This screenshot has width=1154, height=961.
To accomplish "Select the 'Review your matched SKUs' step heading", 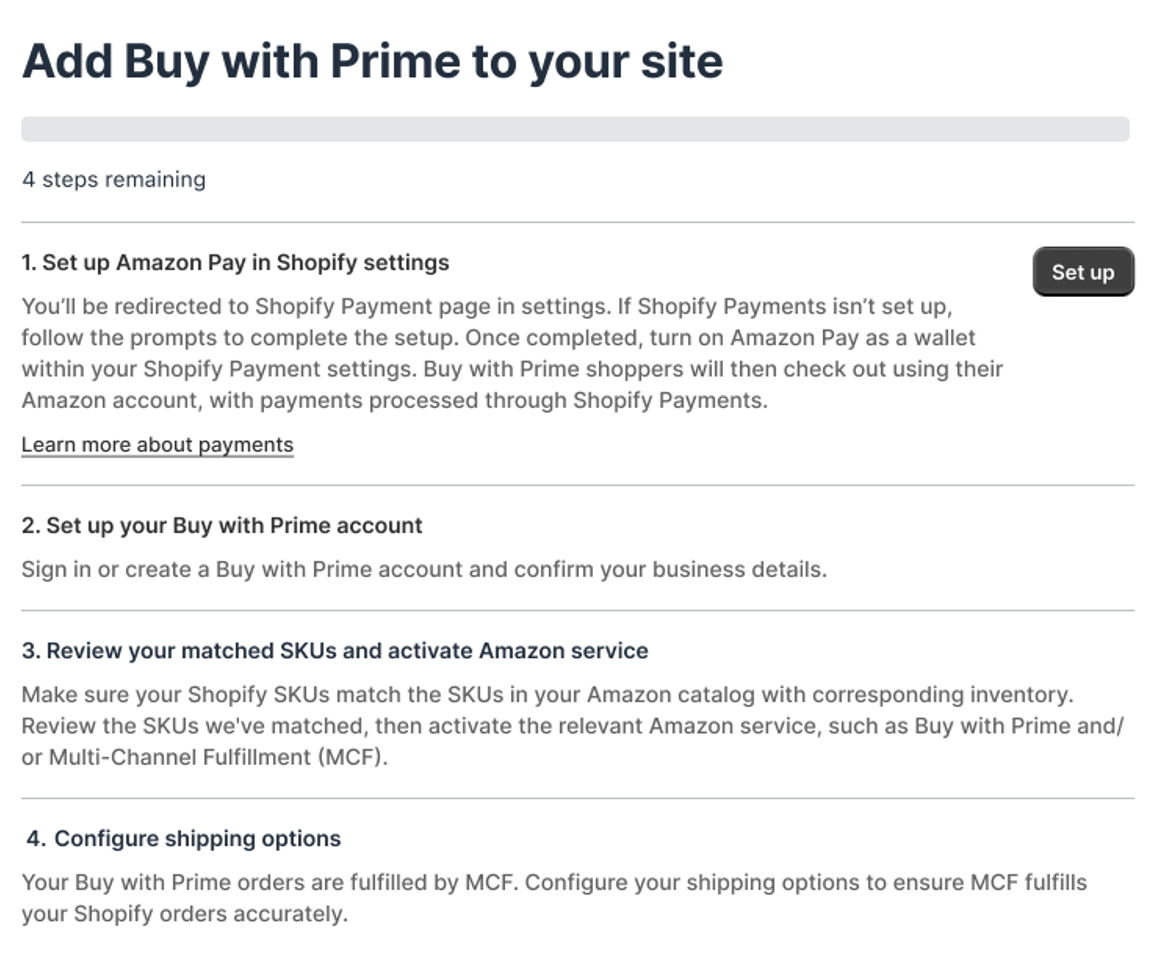I will click(x=335, y=651).
